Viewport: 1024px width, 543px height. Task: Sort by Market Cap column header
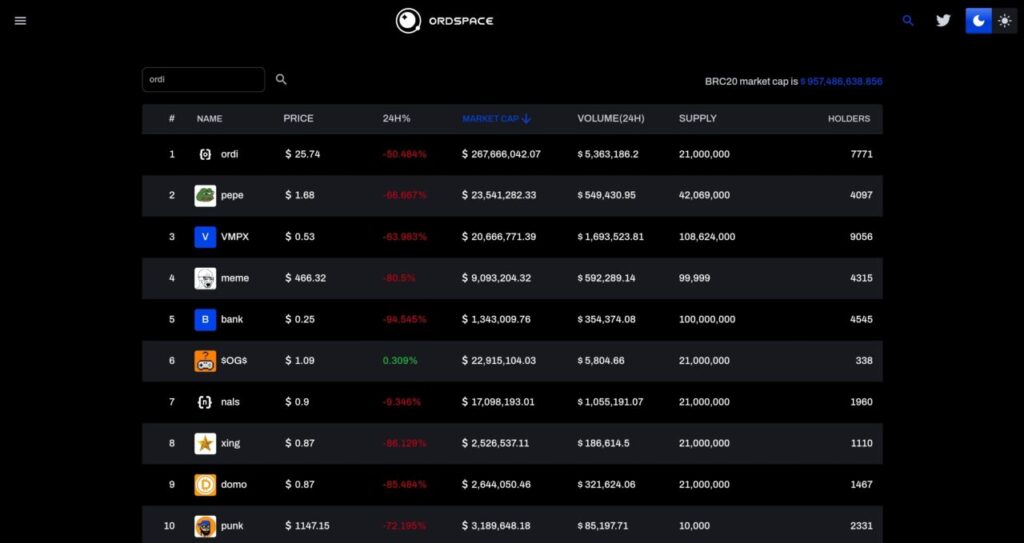[x=495, y=118]
